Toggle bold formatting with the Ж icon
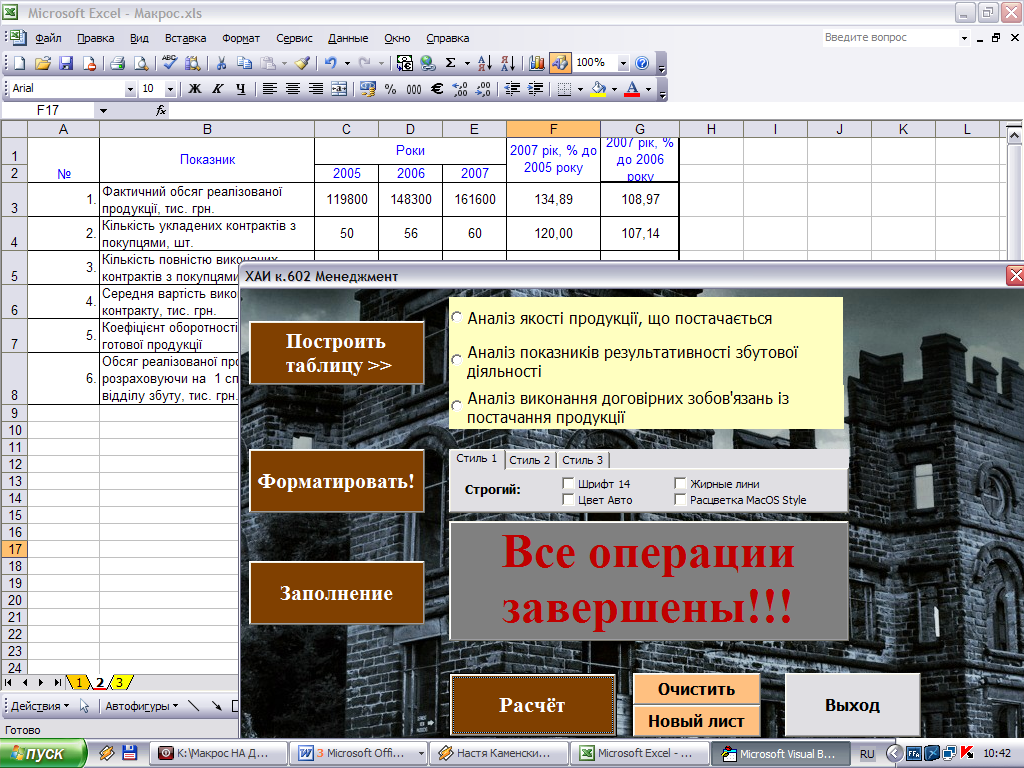Image resolution: width=1024 pixels, height=768 pixels. (194, 89)
